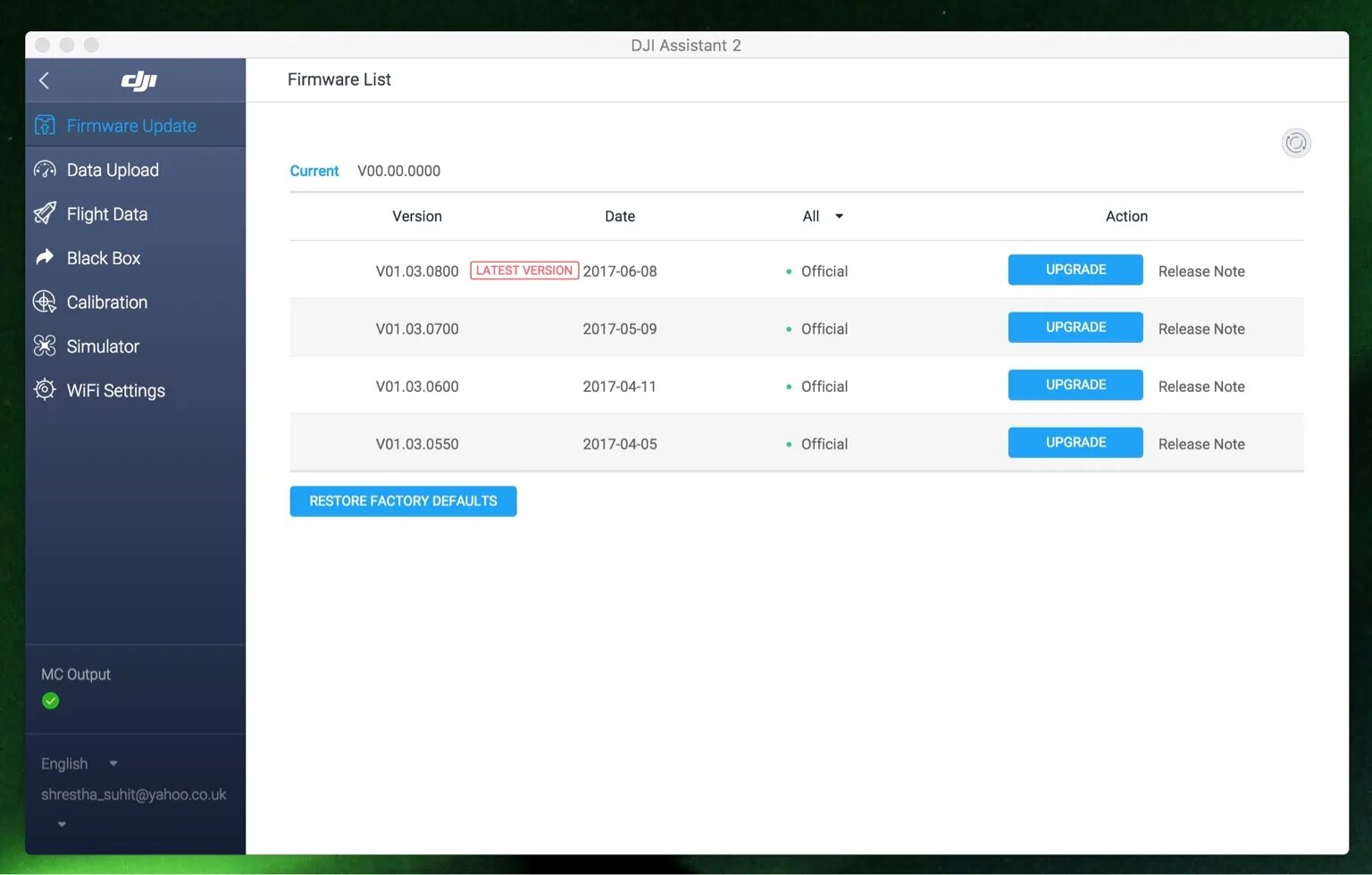This screenshot has width=1372, height=875.
Task: Click the green MC Output status checkmark
Action: (x=51, y=701)
